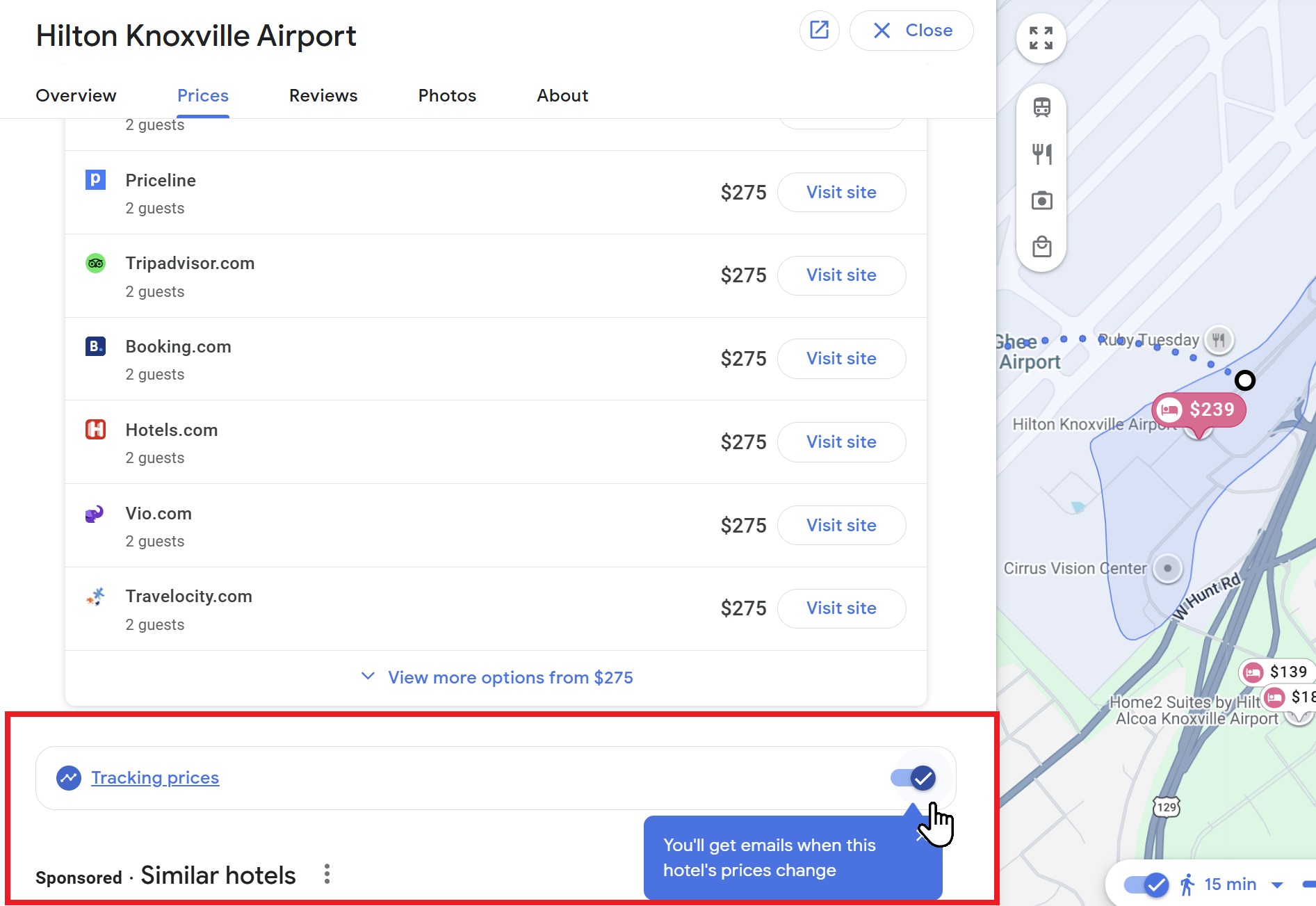The height and width of the screenshot is (906, 1316).
Task: Visit site for Booking.com offer
Action: [x=841, y=359]
